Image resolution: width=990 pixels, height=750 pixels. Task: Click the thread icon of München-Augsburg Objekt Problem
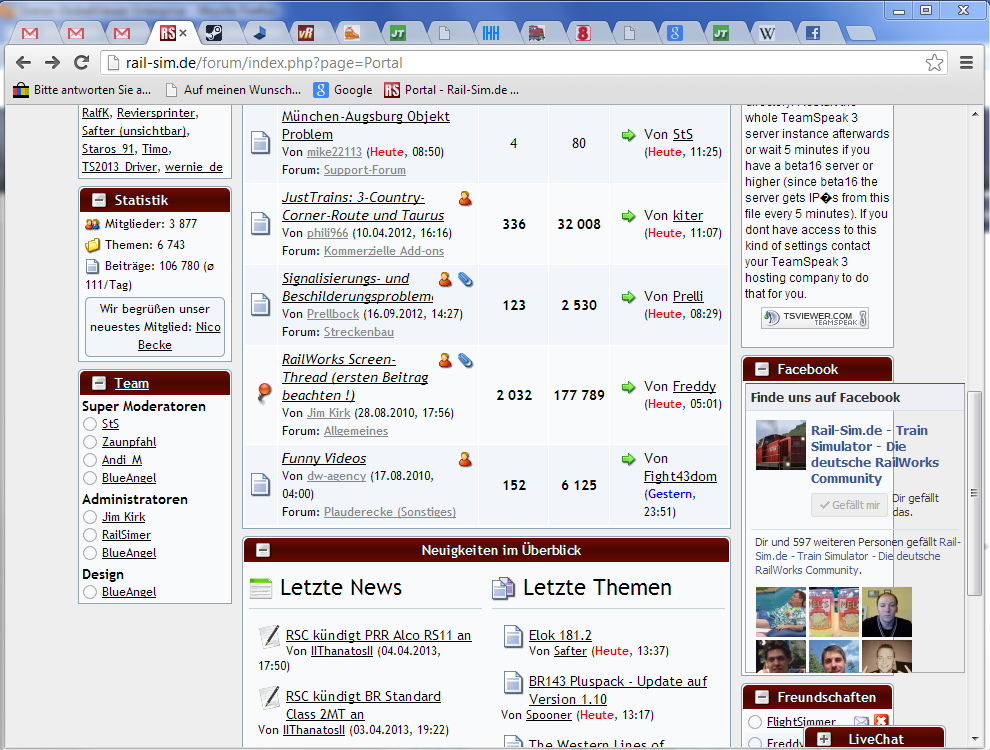(261, 143)
